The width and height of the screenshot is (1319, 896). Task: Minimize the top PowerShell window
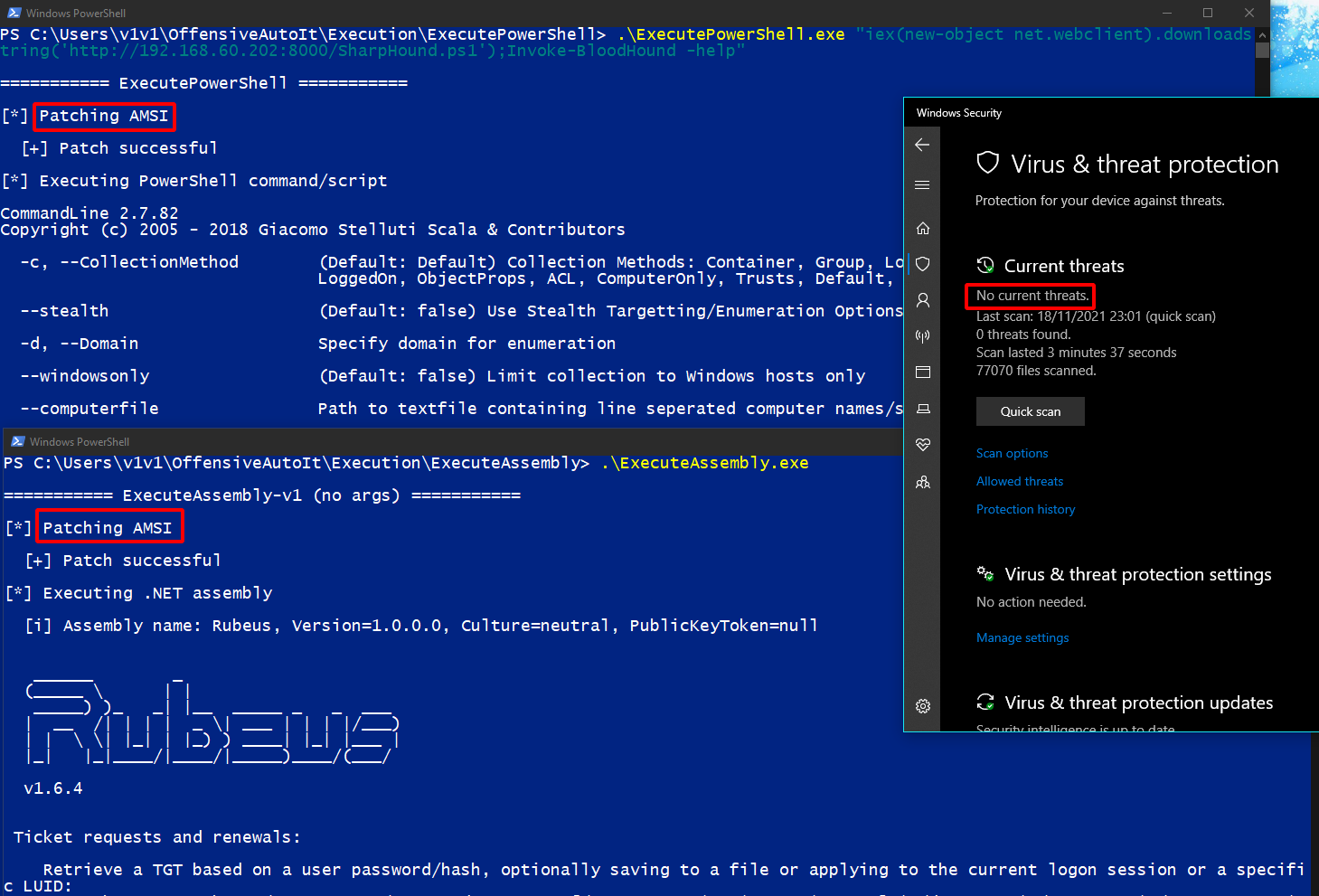[x=1166, y=13]
